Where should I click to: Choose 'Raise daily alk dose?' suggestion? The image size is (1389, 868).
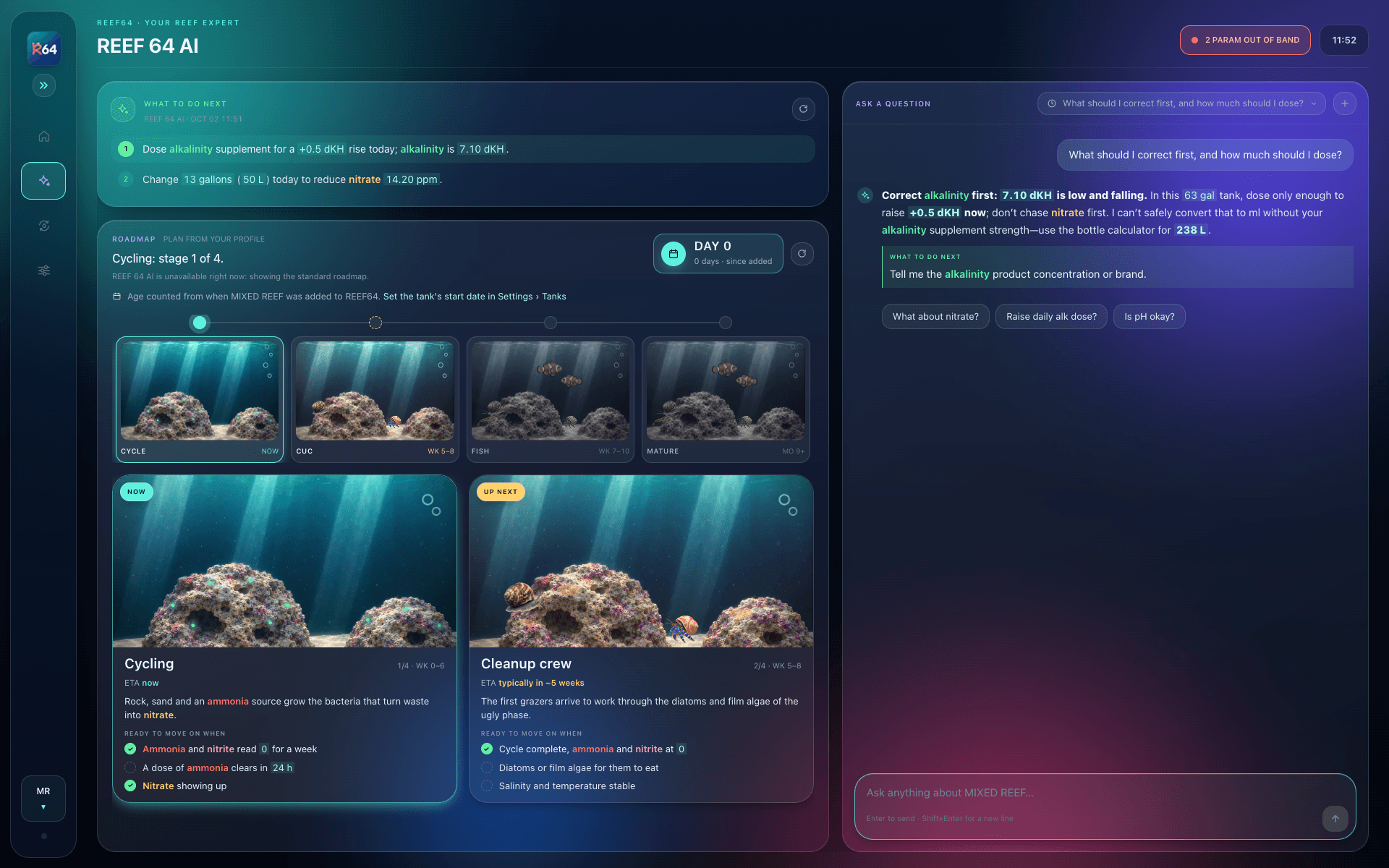click(x=1051, y=317)
